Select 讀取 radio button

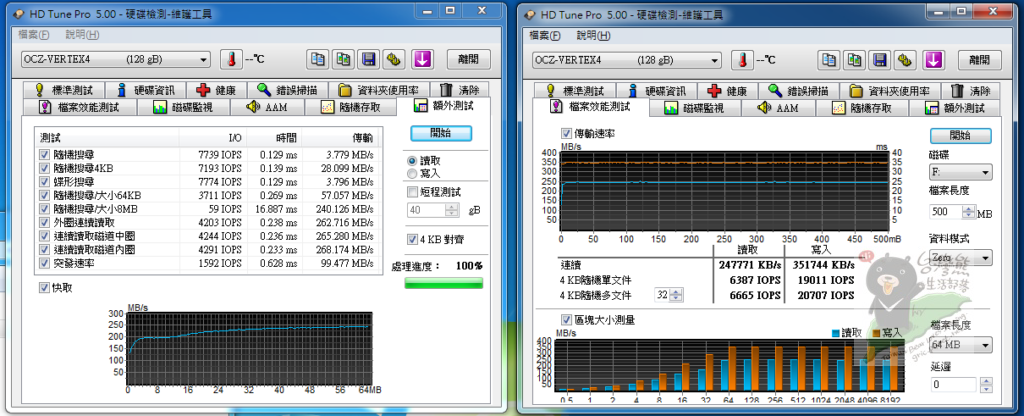pos(411,161)
